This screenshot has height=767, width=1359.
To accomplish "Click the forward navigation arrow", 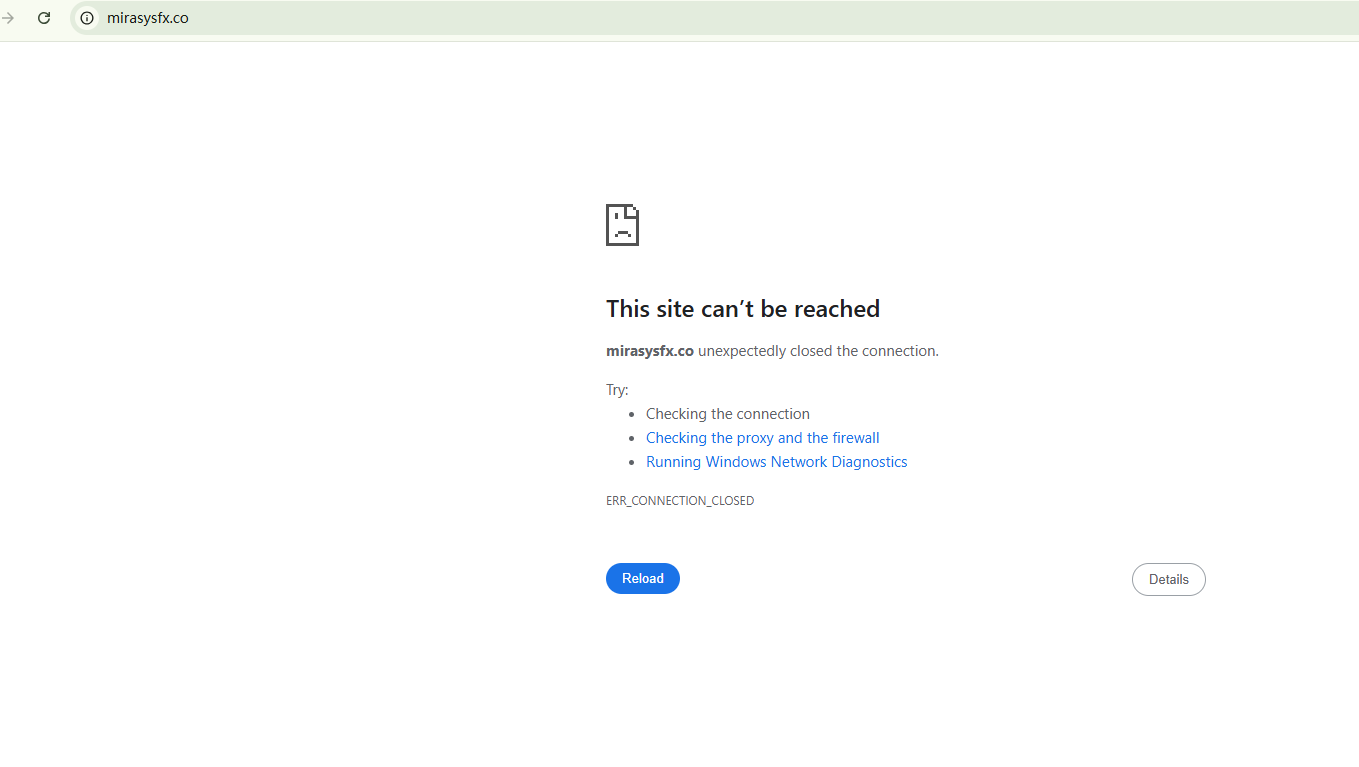I will pyautogui.click(x=8, y=18).
